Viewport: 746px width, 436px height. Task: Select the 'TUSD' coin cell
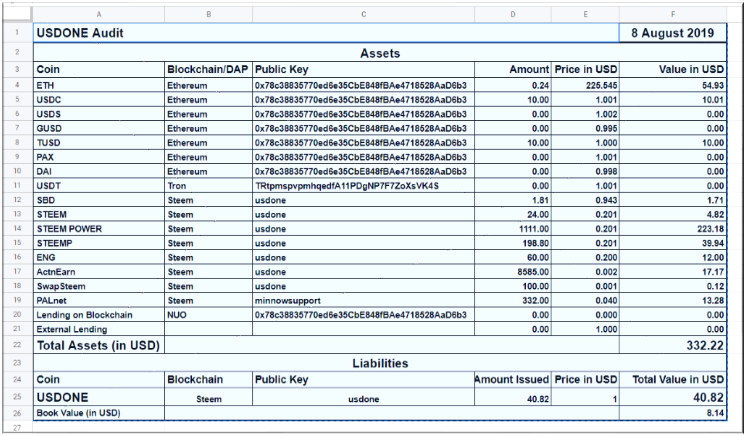99,143
